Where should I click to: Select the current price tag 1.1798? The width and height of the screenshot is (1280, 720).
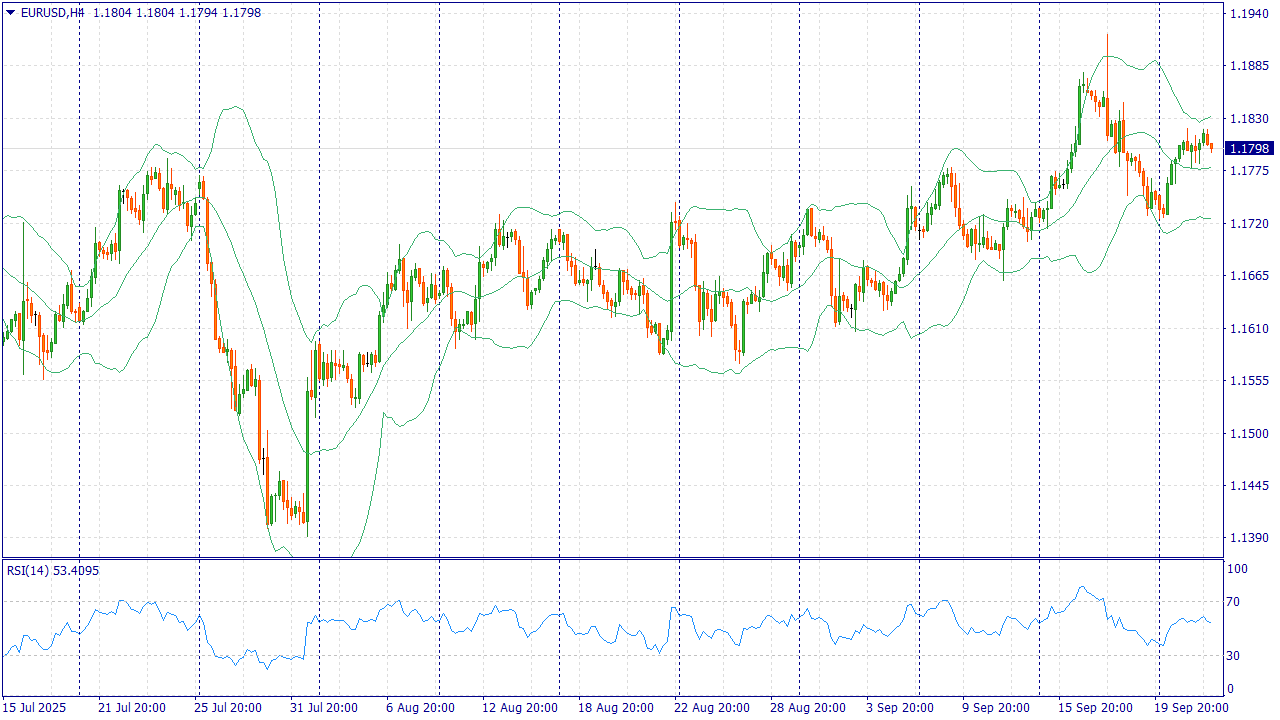[1250, 148]
